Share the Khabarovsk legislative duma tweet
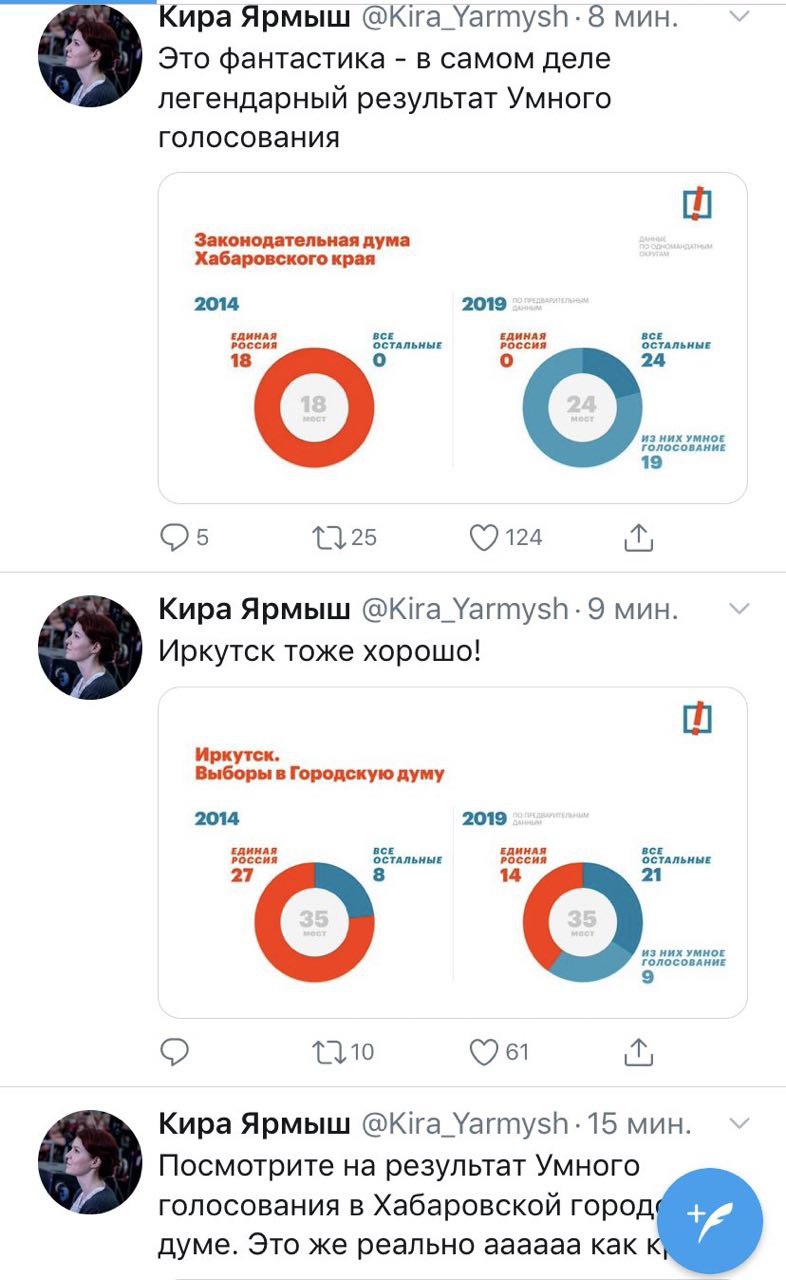Viewport: 786px width, 1280px height. (638, 538)
